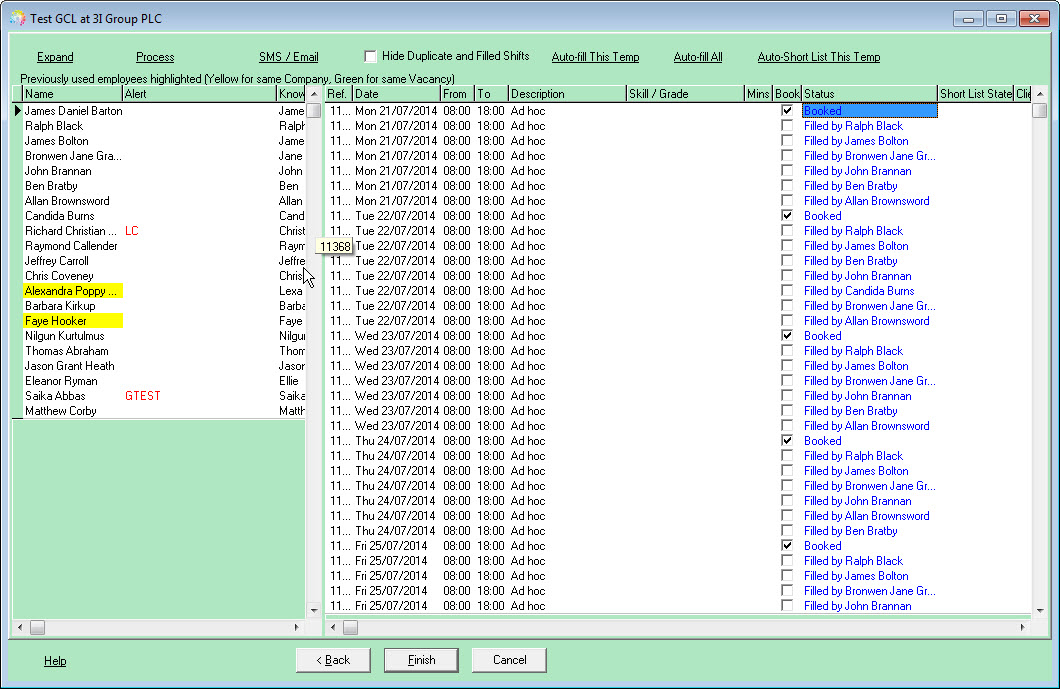Select highlighted employee Alexandra Poppy
The image size is (1060, 689).
coord(73,291)
